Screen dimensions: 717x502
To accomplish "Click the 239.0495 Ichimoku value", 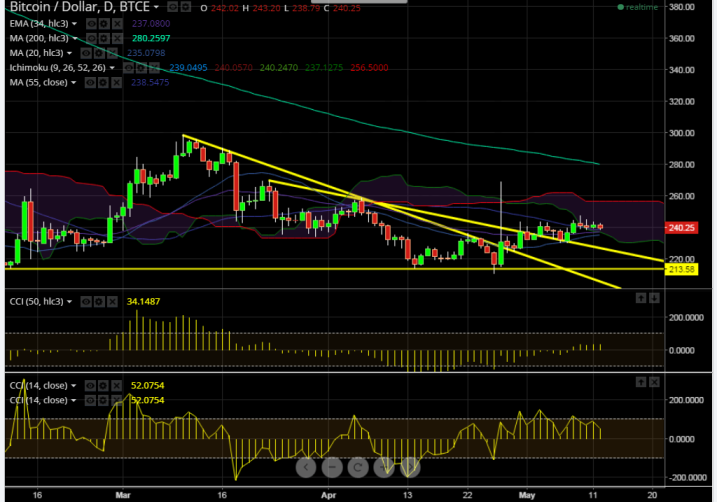I will tap(188, 68).
